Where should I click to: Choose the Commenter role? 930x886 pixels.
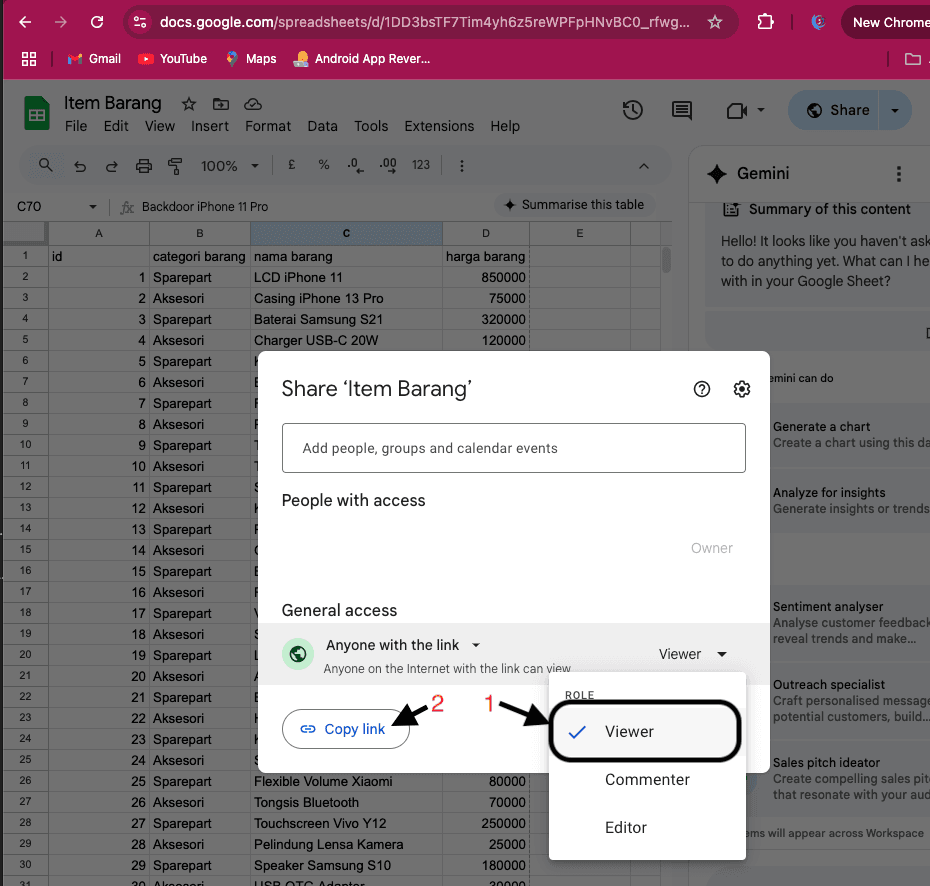[647, 780]
